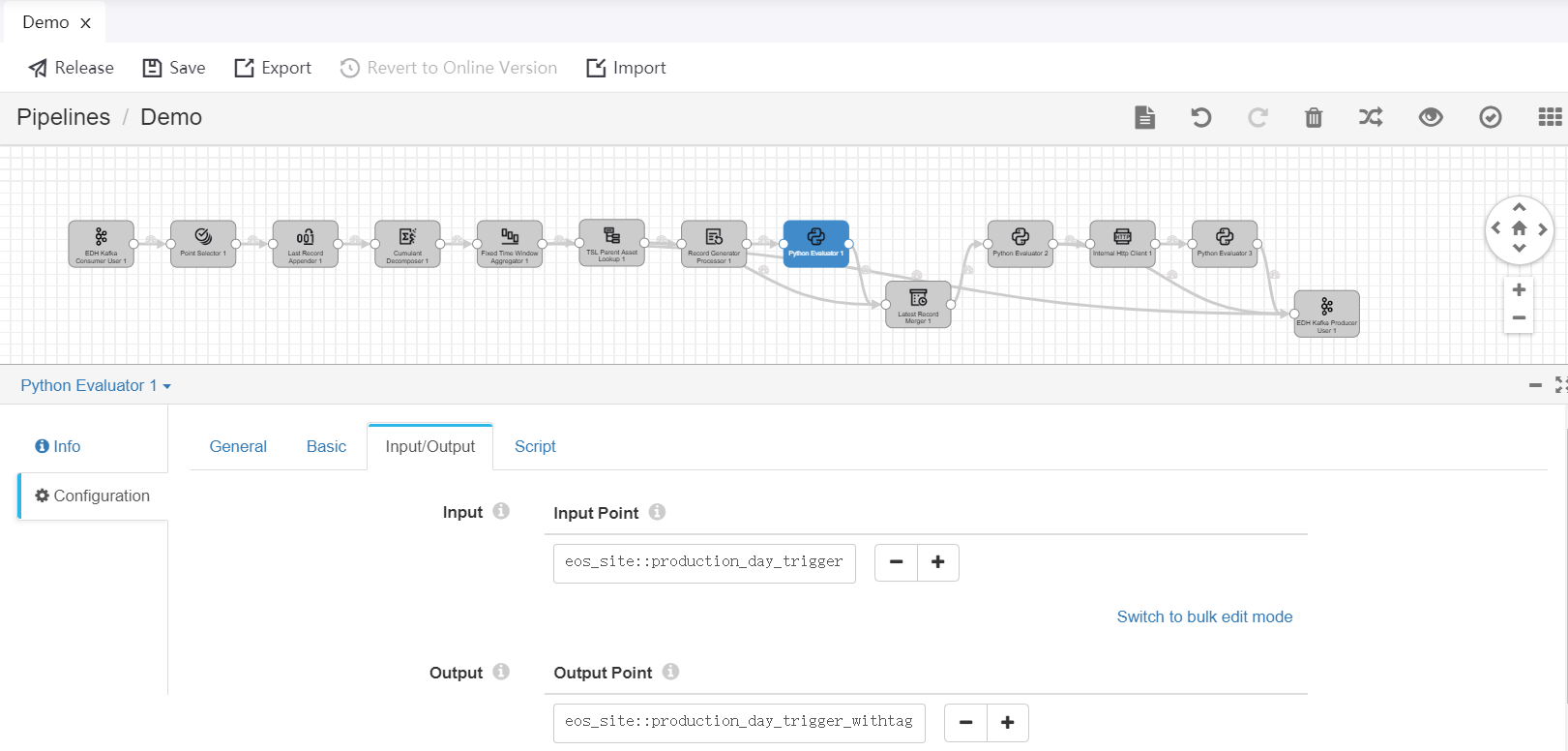
Task: Undo the last action
Action: coord(1200,117)
